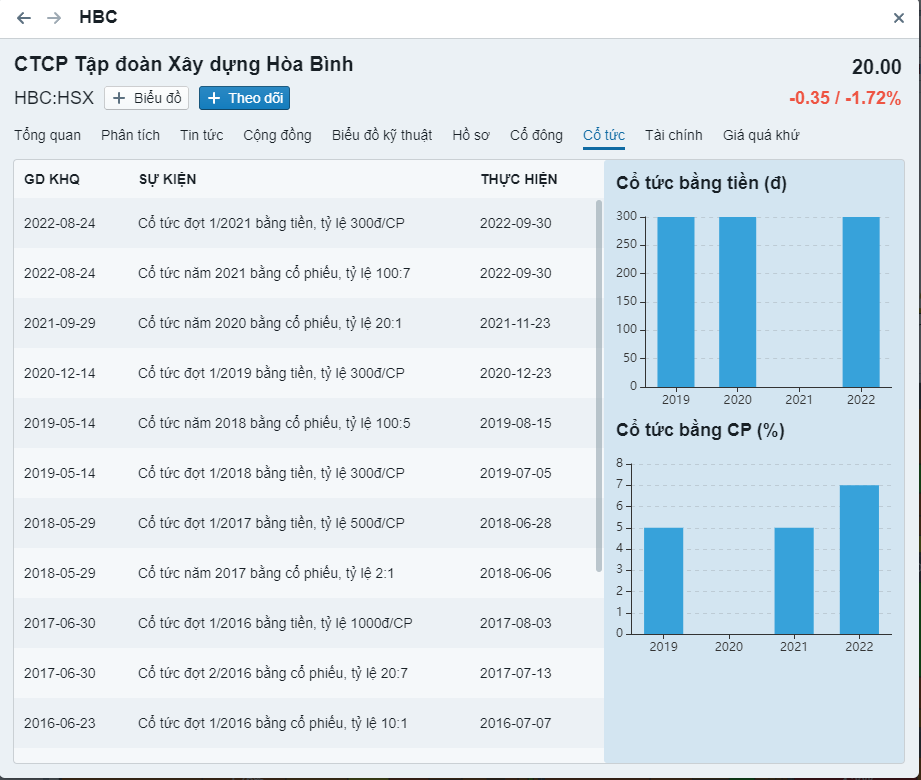921x780 pixels.
Task: Select the 2022-08-24 cash dividend 300đ/CP row
Action: tap(300, 223)
